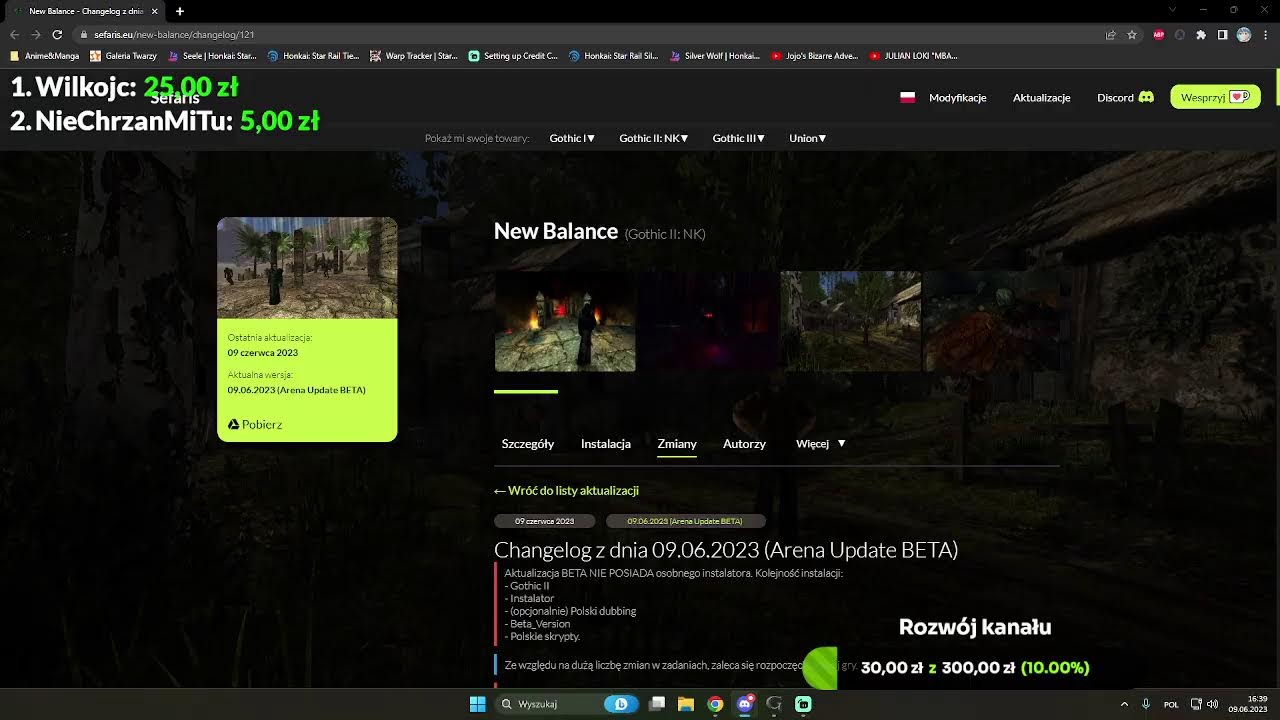Open File Explorer from the taskbar
Viewport: 1280px width, 720px height.
pos(686,704)
